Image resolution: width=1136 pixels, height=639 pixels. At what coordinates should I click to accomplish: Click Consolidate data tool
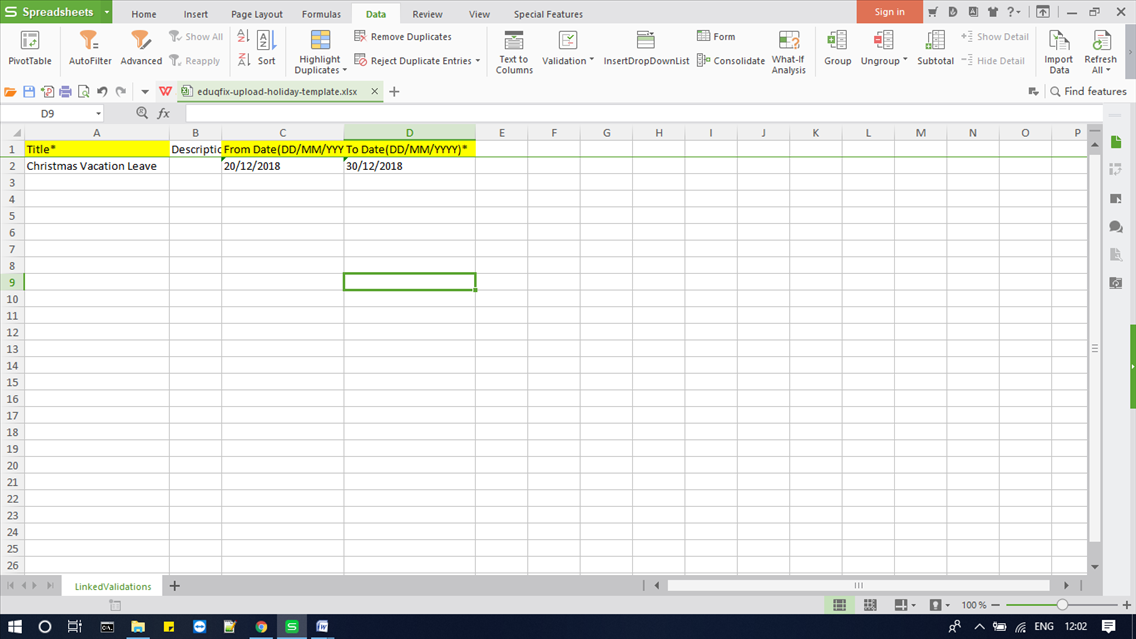coord(731,60)
